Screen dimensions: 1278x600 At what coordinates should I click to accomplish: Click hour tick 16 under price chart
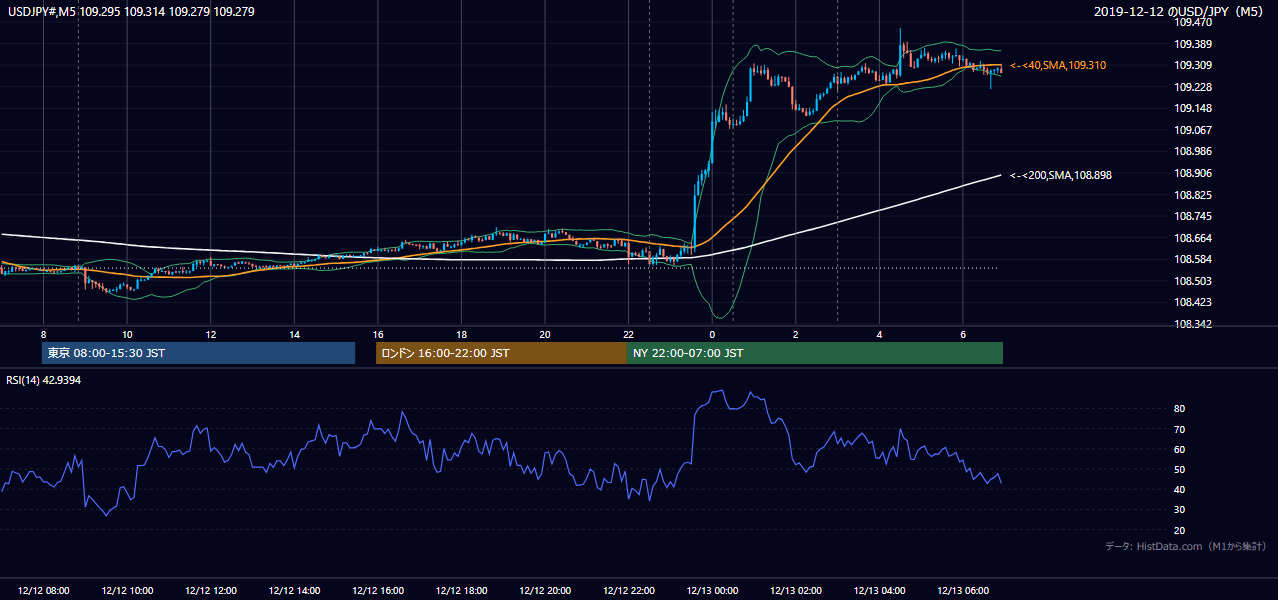[378, 334]
